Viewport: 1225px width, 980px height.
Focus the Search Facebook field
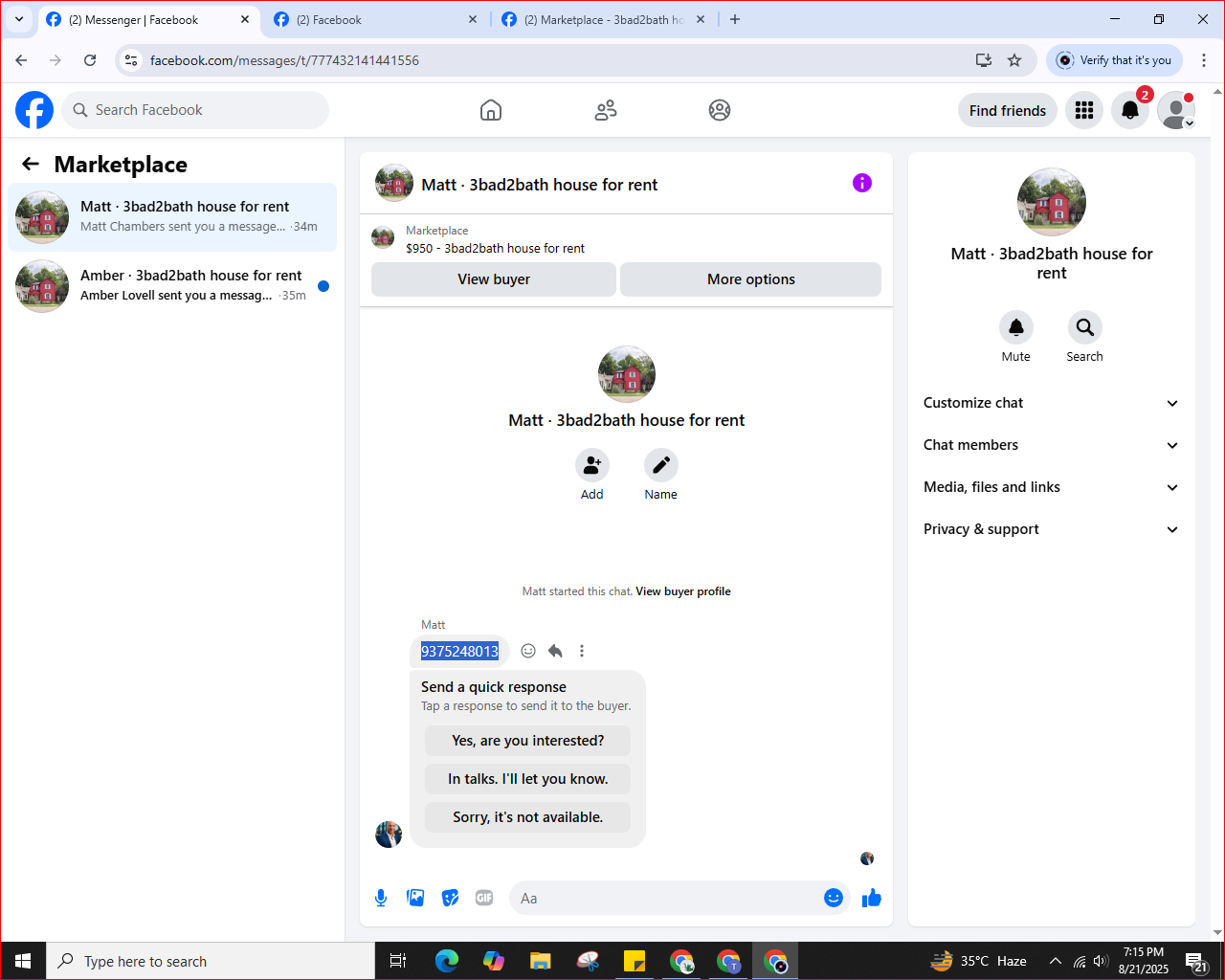click(x=195, y=110)
